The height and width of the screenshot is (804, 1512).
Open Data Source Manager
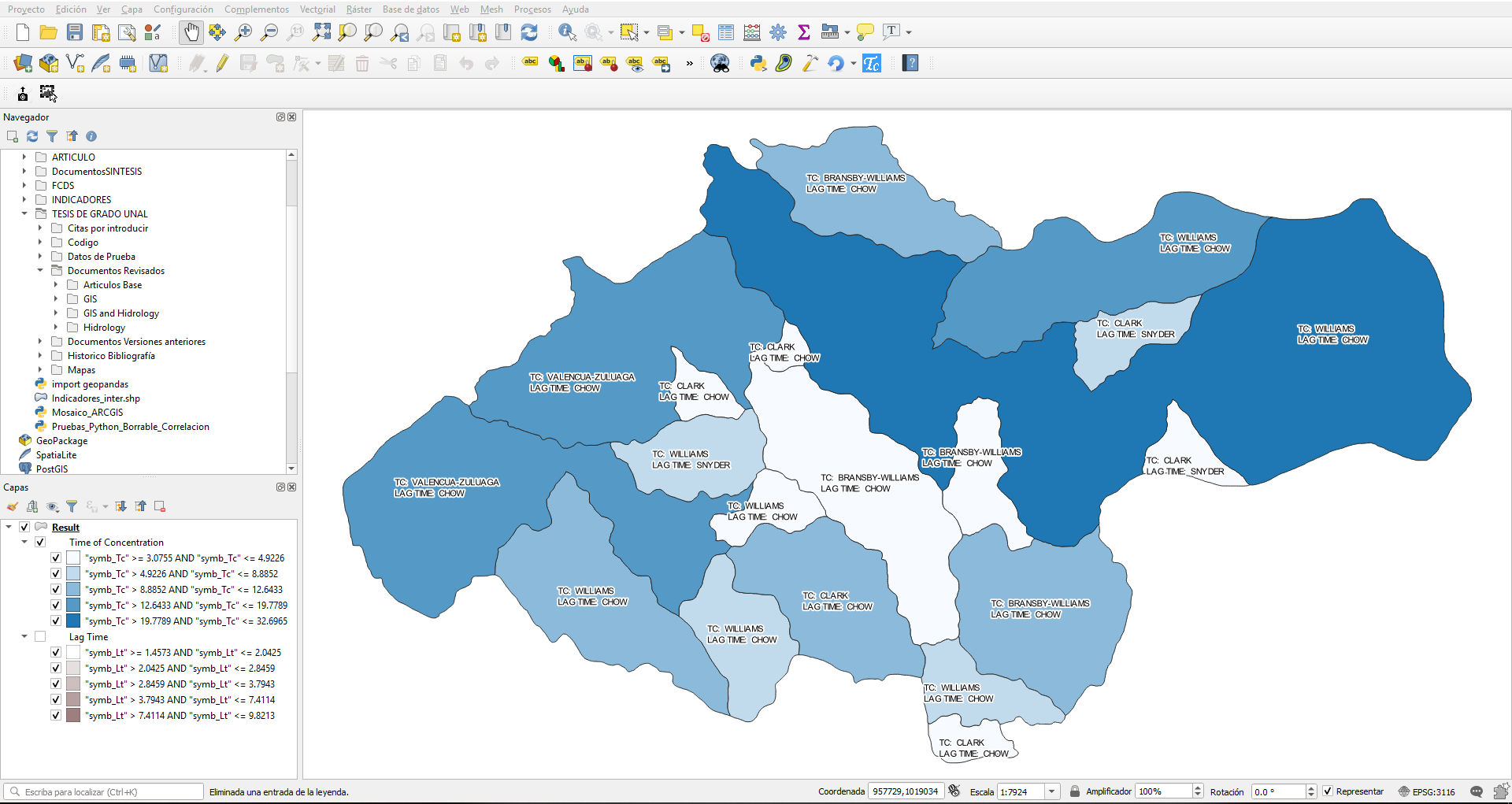[23, 63]
